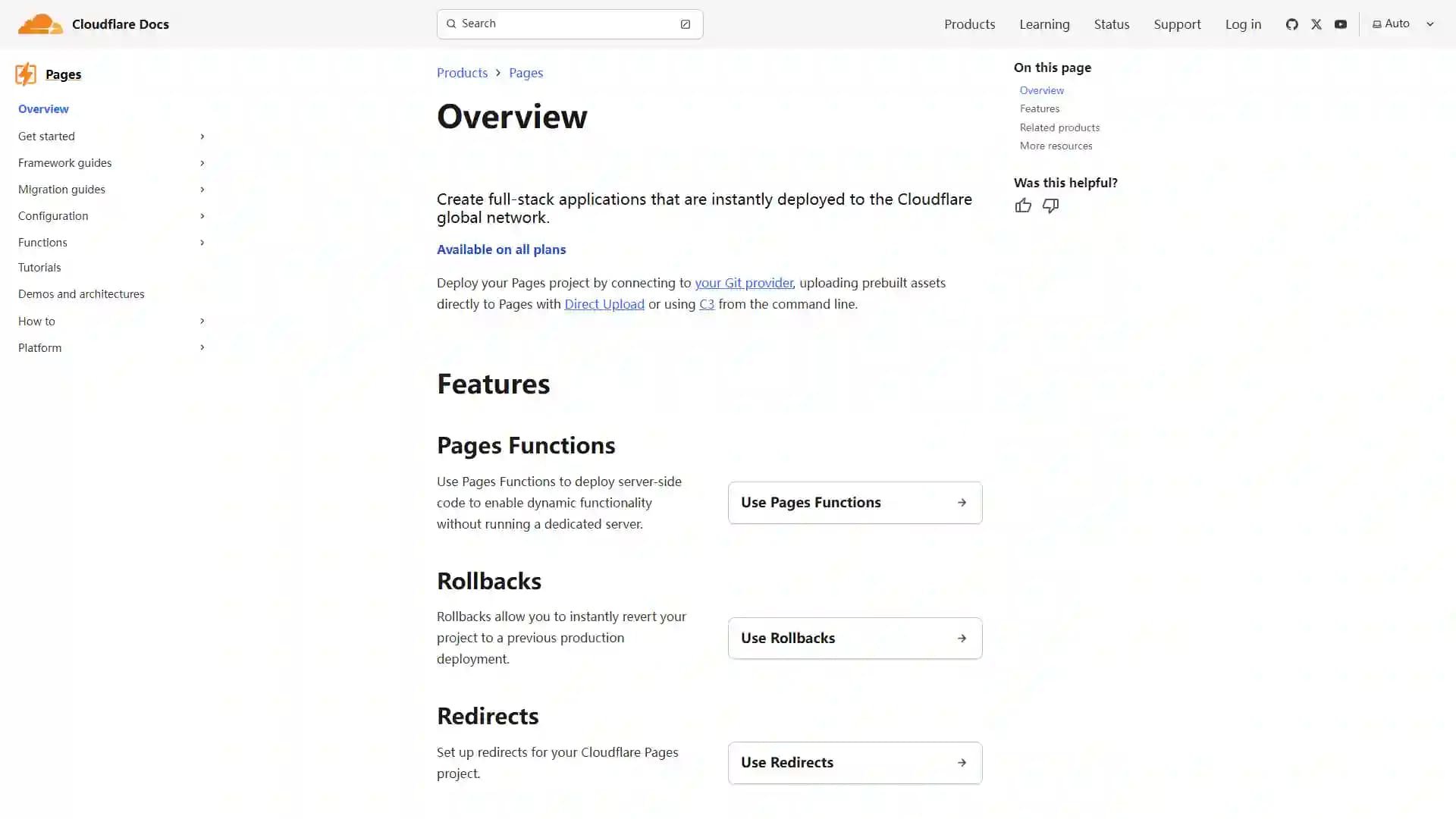Click the YouTube icon in navbar
1456x819 pixels.
[x=1340, y=23]
